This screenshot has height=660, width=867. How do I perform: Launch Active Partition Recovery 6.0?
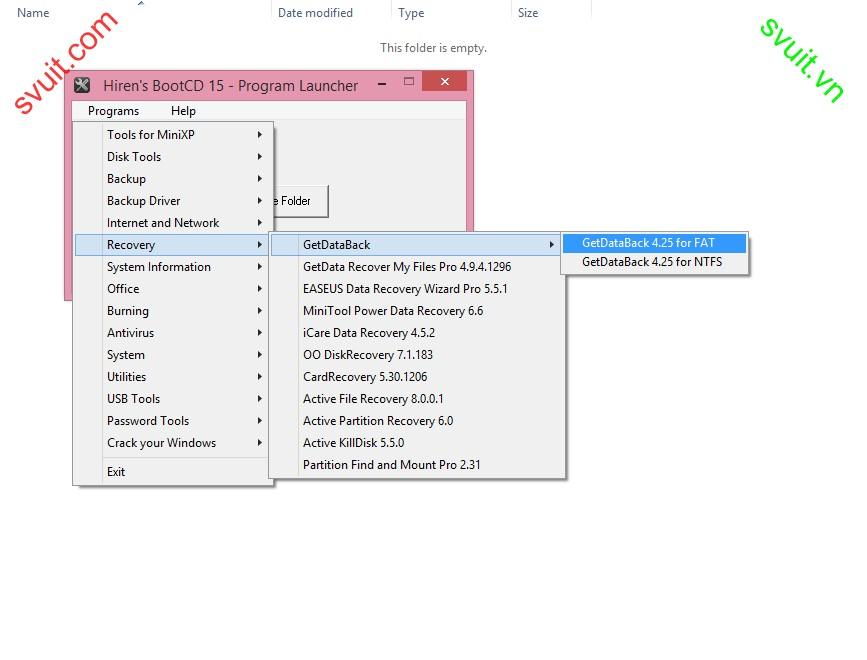click(417, 421)
